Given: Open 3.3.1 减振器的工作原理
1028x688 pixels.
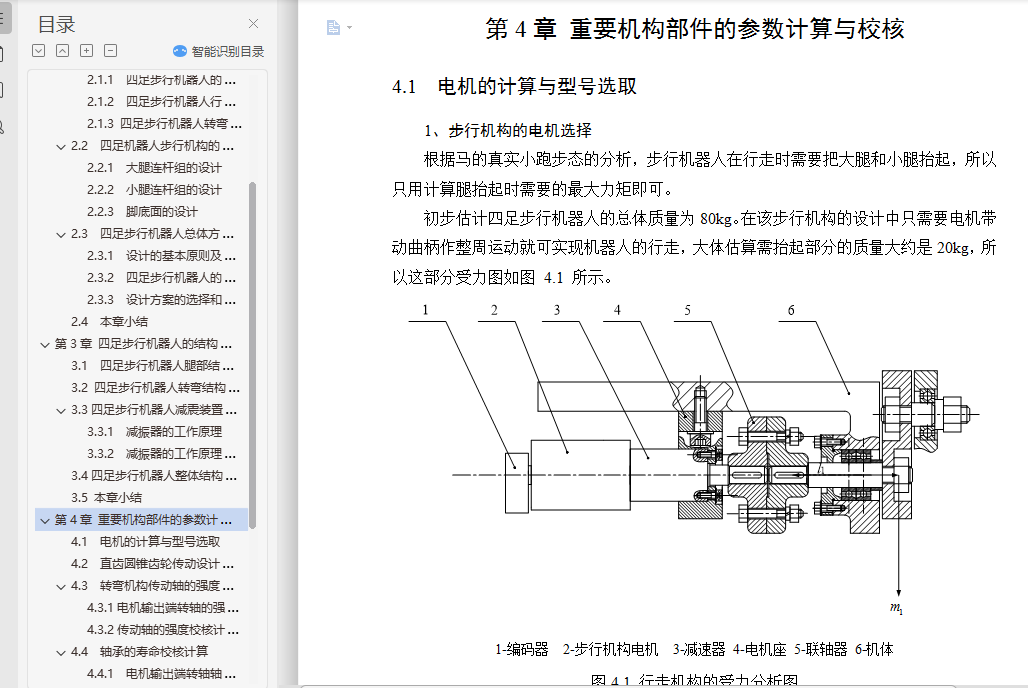Looking at the screenshot, I should click(x=154, y=432).
